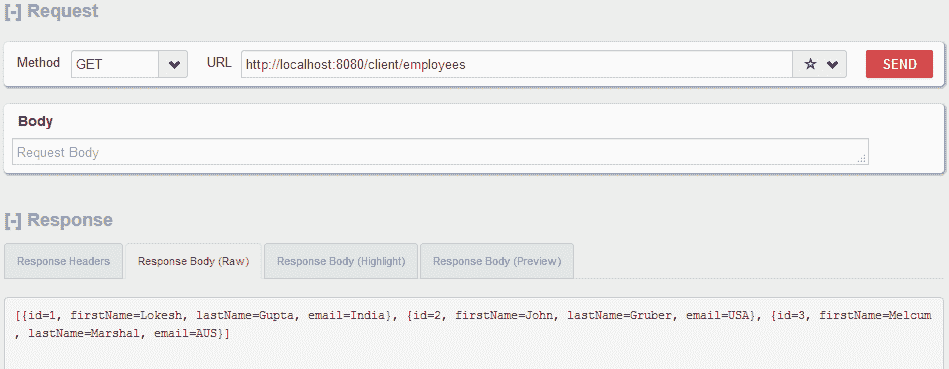Click the Request Body resize grip icon
949x369 pixels.
pos(862,158)
